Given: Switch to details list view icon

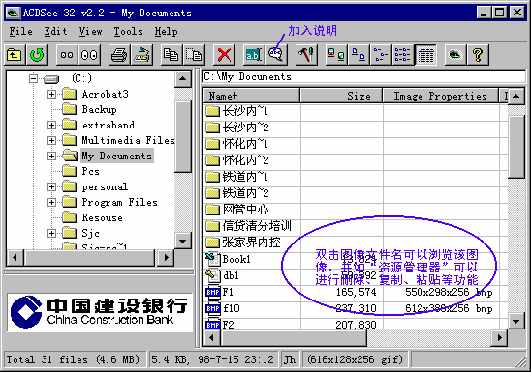Looking at the screenshot, I should pyautogui.click(x=426, y=55).
